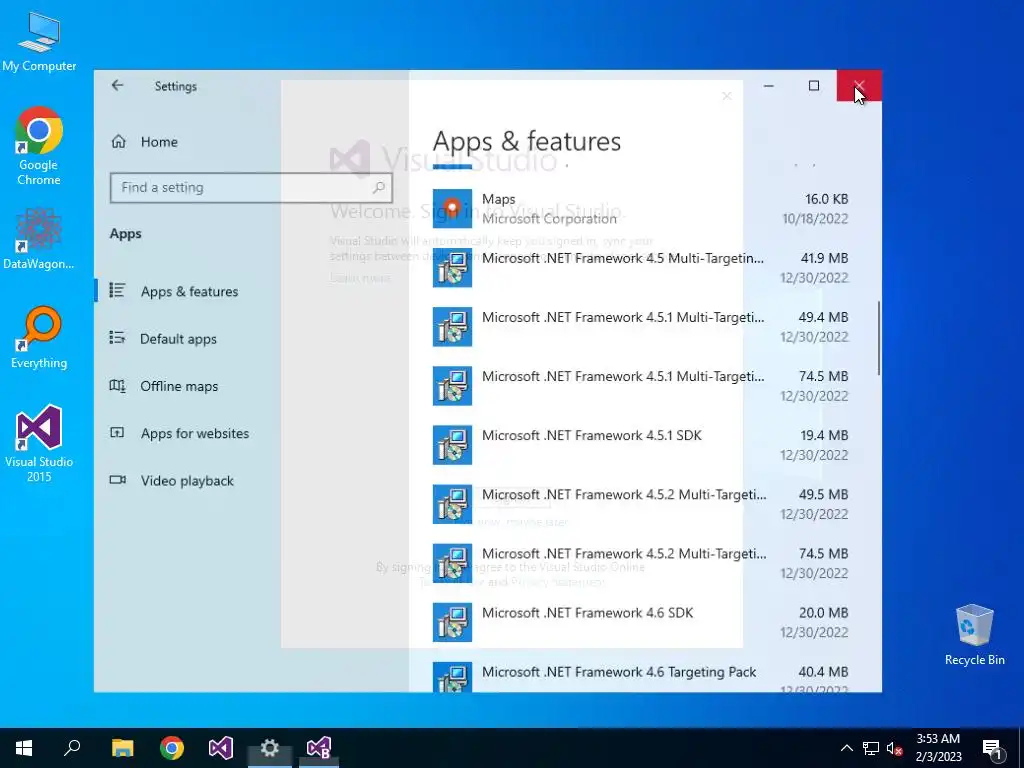This screenshot has height=768, width=1024.
Task: Show hidden system tray icons
Action: [846, 748]
